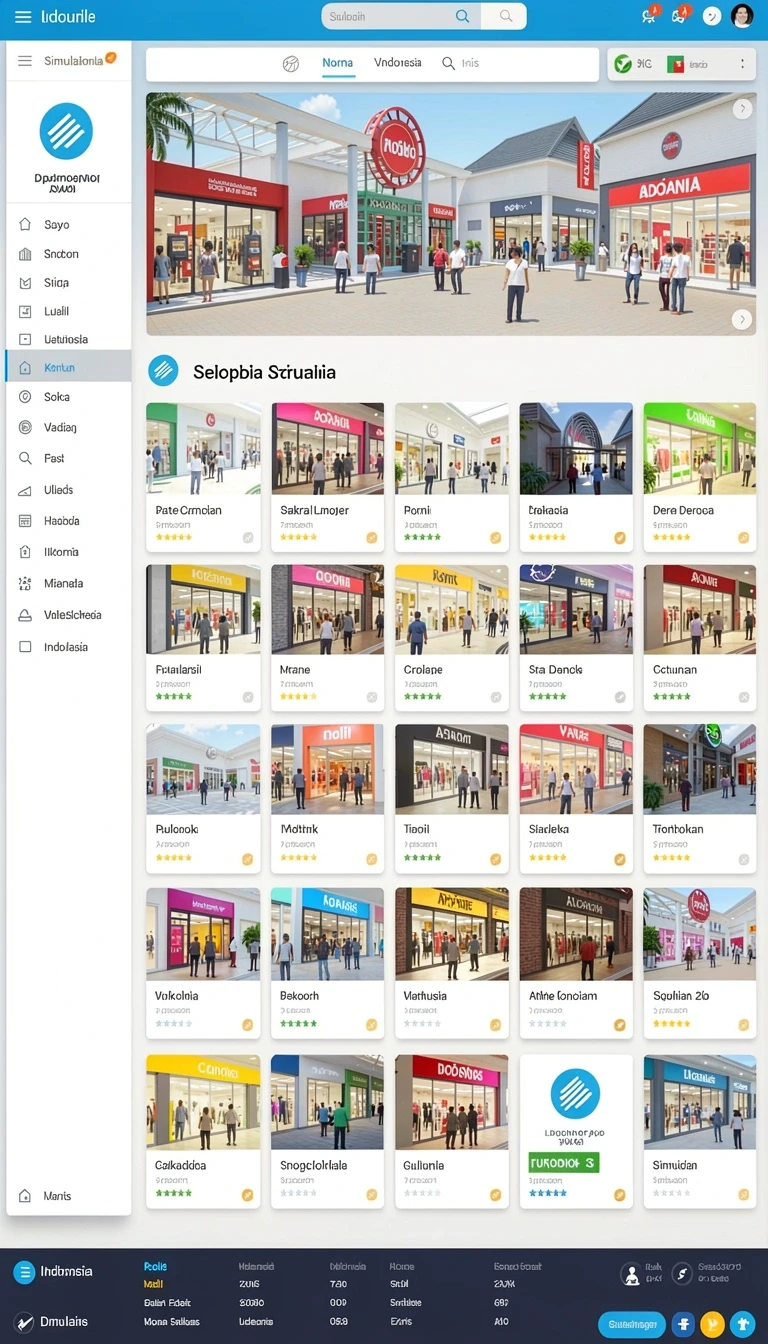Click the search magnifier in the Sulboin field
The width and height of the screenshot is (768, 1344).
coord(462,16)
